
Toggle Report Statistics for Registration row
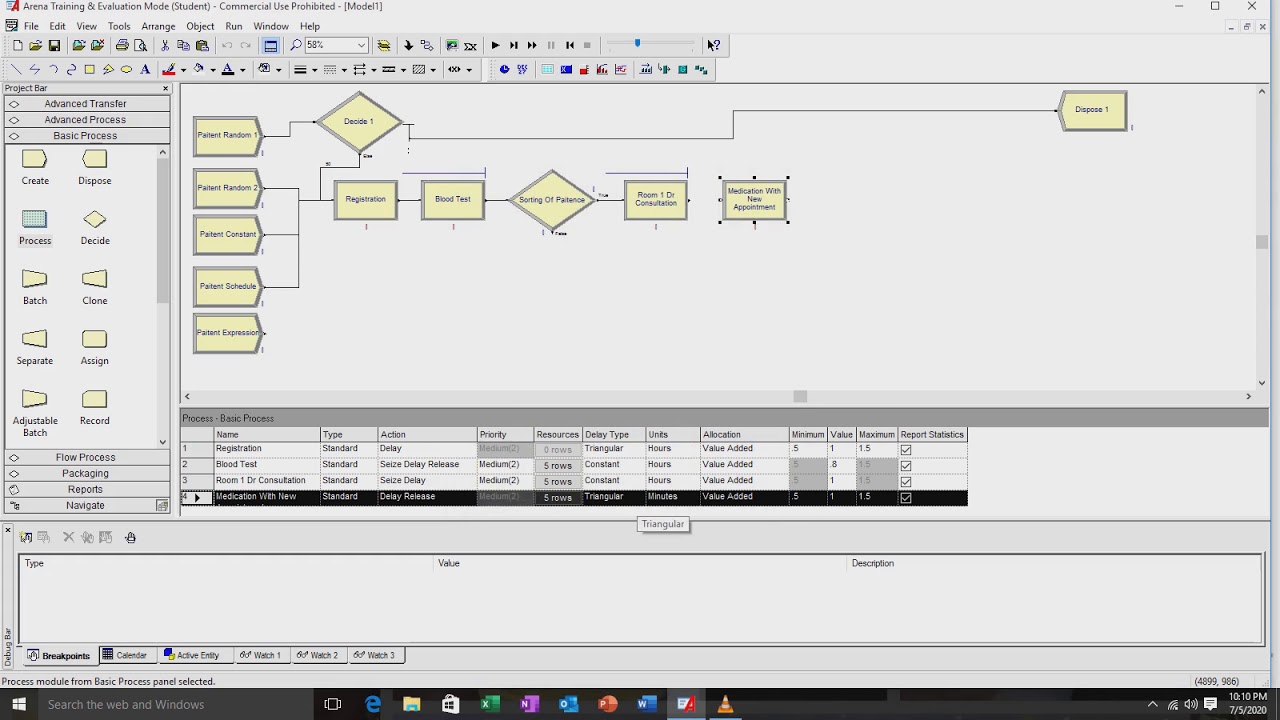point(906,449)
